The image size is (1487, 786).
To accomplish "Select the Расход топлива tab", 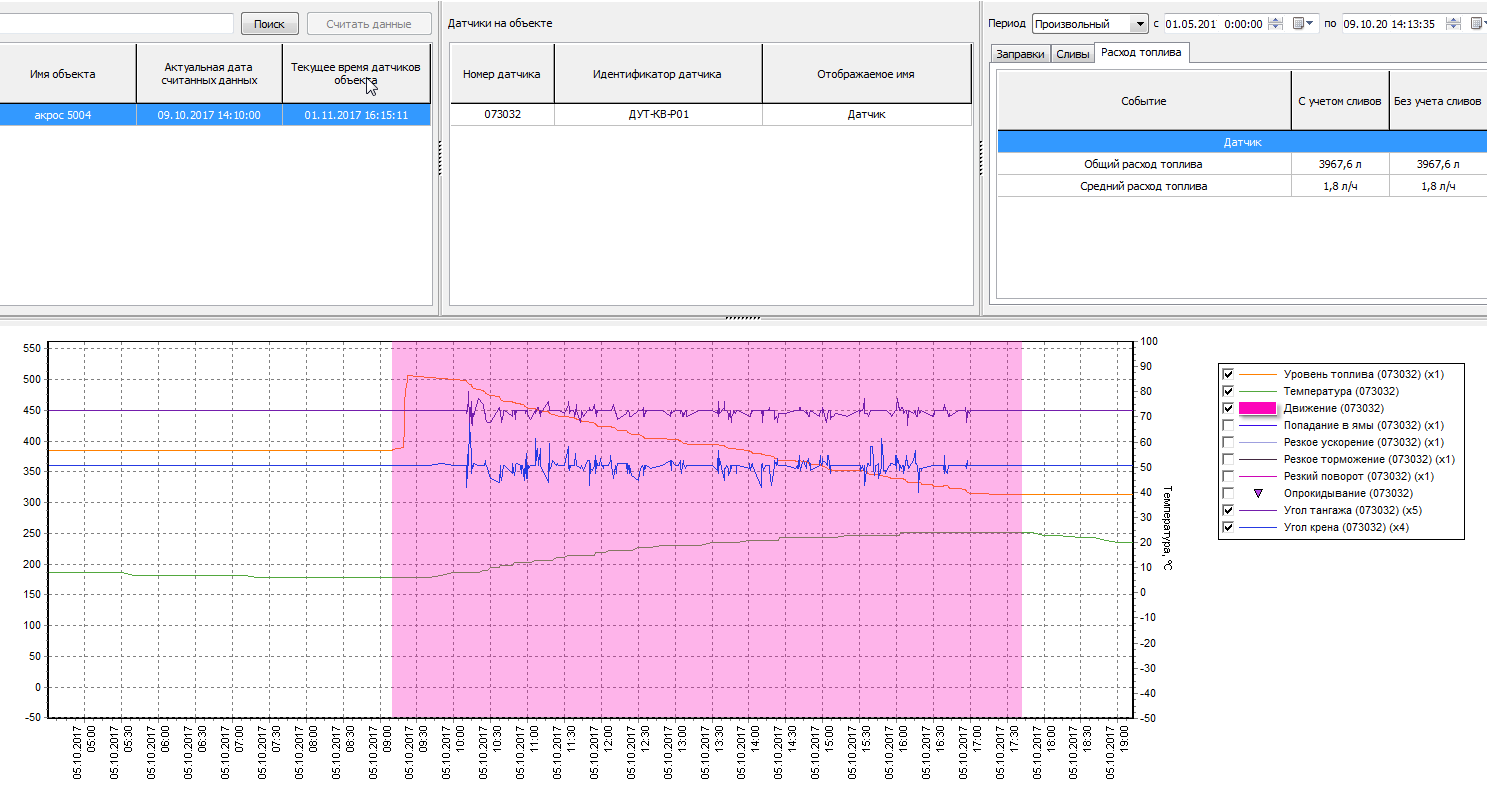I will (x=1140, y=53).
